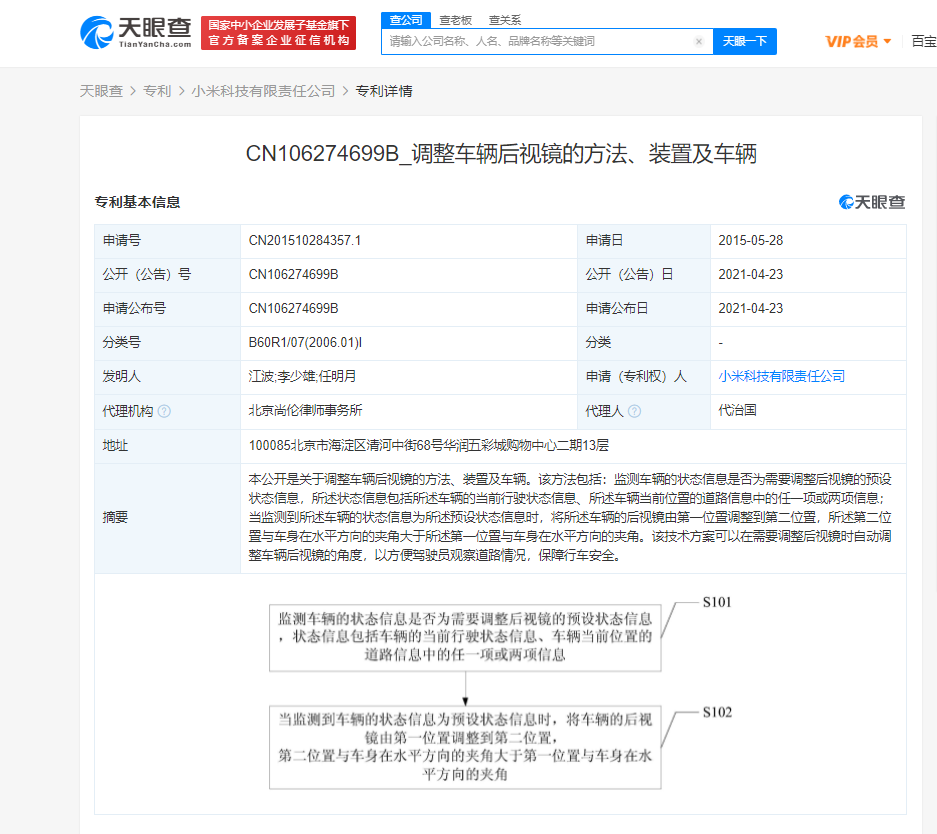
Task: Select the 查公司 search tab
Action: [406, 20]
